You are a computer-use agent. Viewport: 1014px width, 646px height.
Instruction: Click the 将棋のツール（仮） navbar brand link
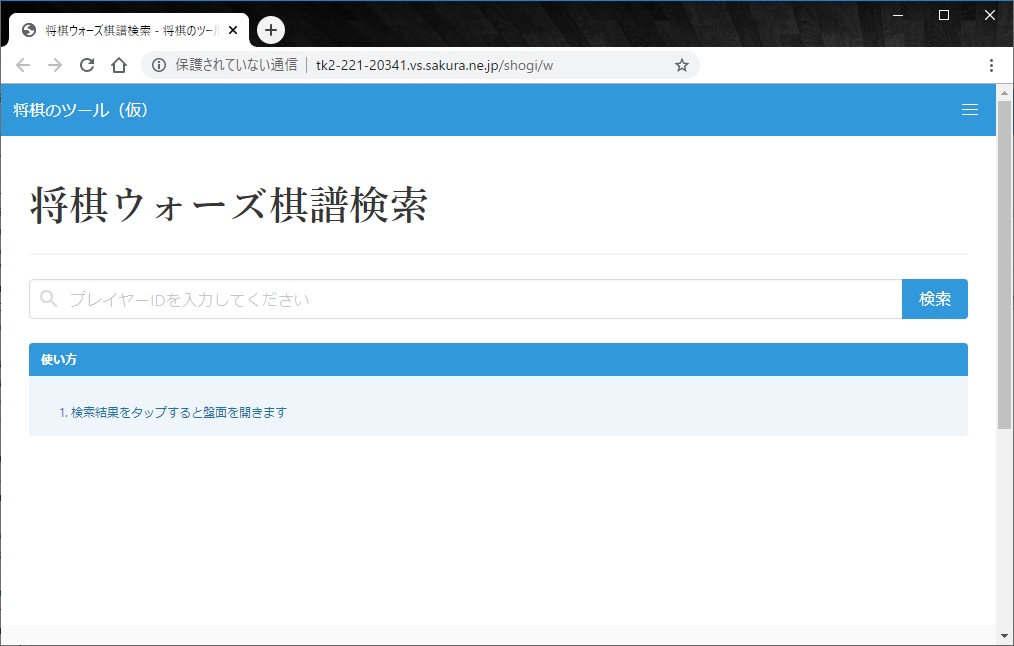pos(81,110)
